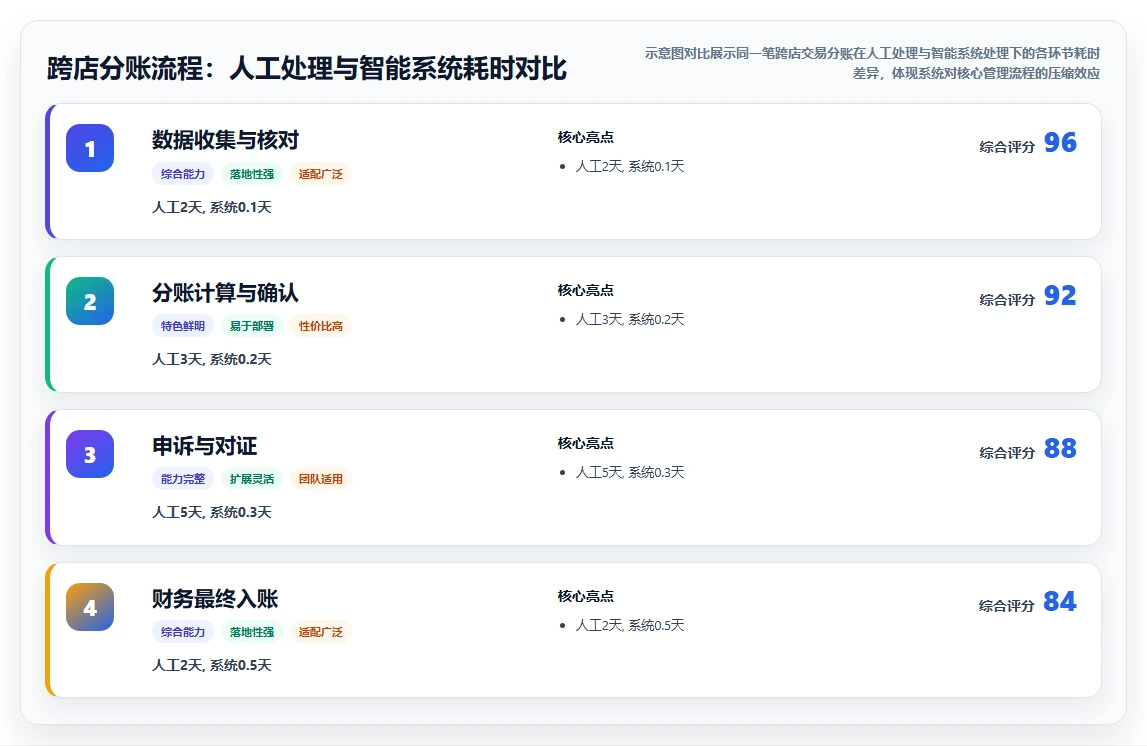Click the score 96 value
The width and height of the screenshot is (1147, 746).
[x=1060, y=142]
